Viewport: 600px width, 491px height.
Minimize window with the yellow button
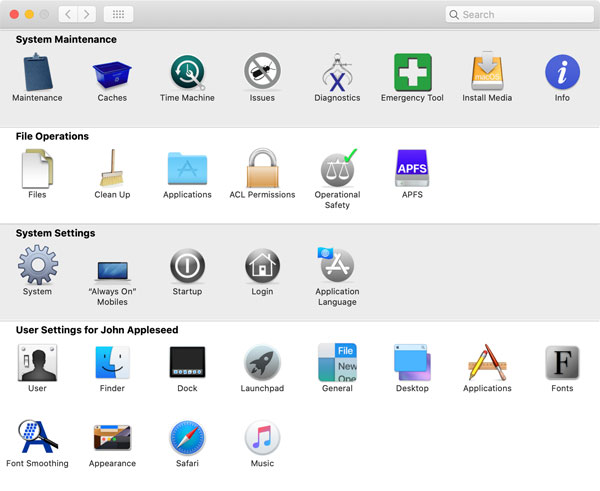(29, 15)
